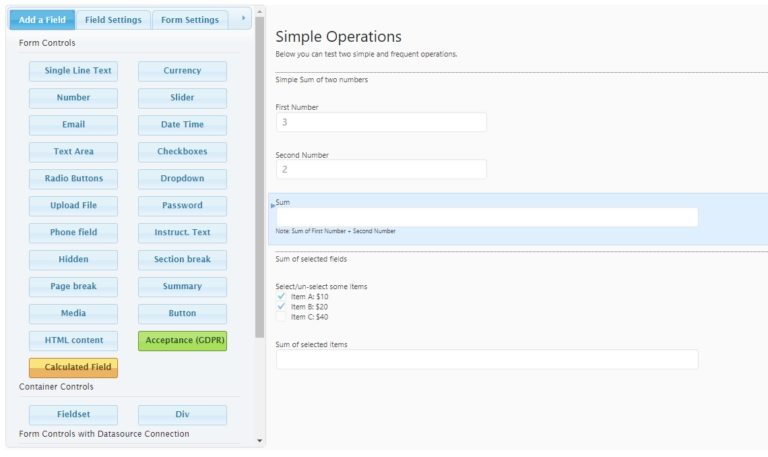The image size is (768, 457).
Task: Click the Below you can test description text
Action: [x=366, y=54]
